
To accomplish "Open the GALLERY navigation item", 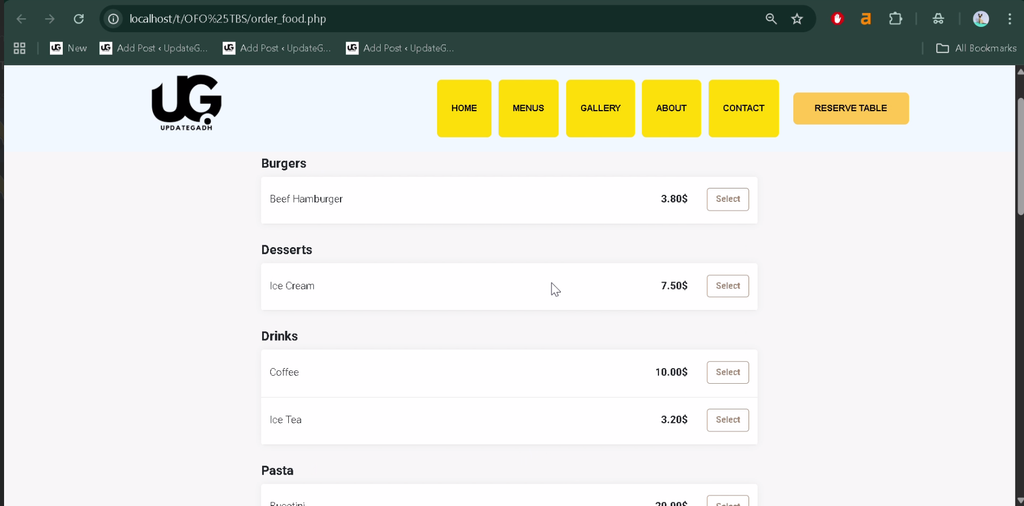I will coord(600,108).
